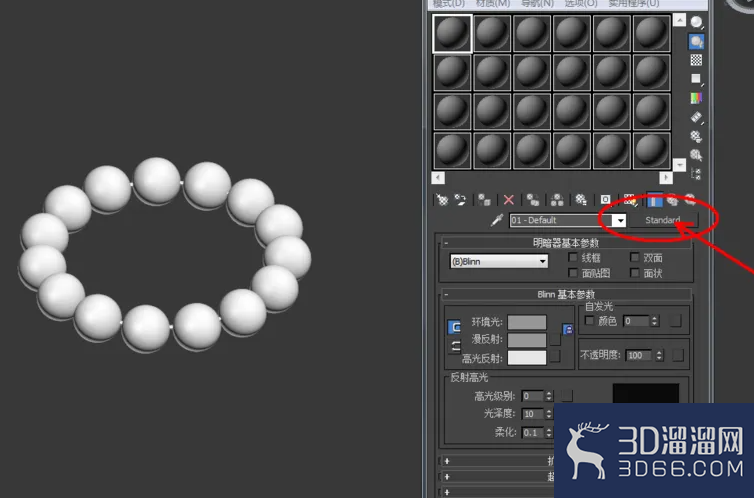
Task: Open the 01 - Default material name dropdown
Action: pyautogui.click(x=620, y=221)
